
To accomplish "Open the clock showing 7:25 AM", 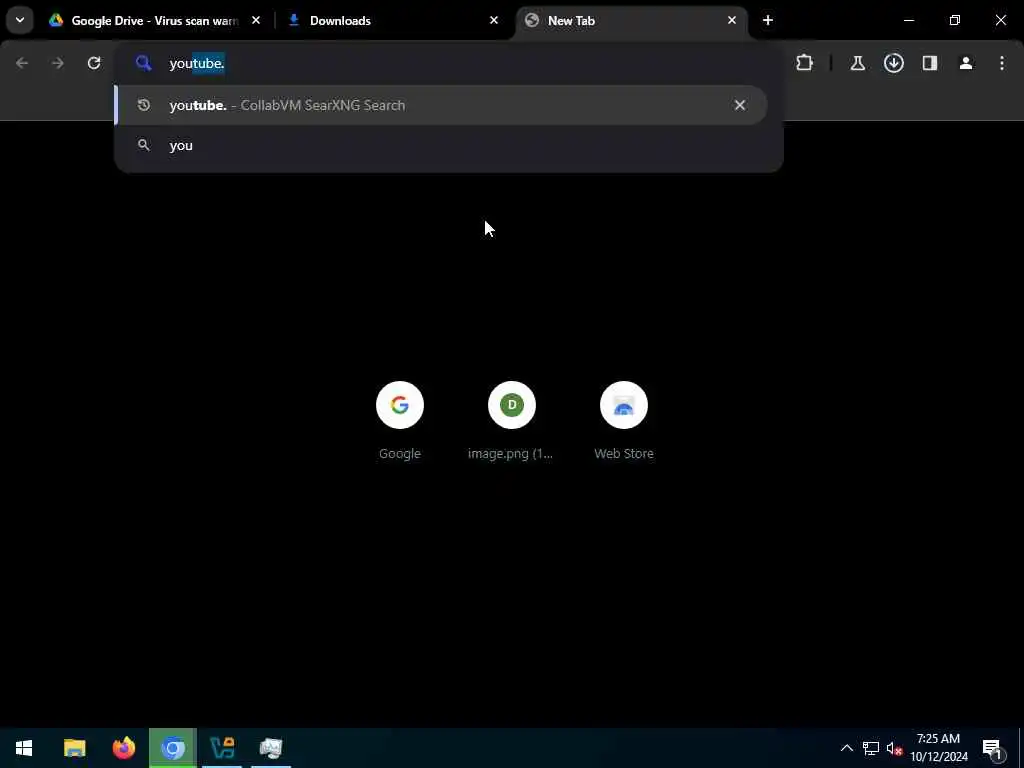I will [938, 748].
